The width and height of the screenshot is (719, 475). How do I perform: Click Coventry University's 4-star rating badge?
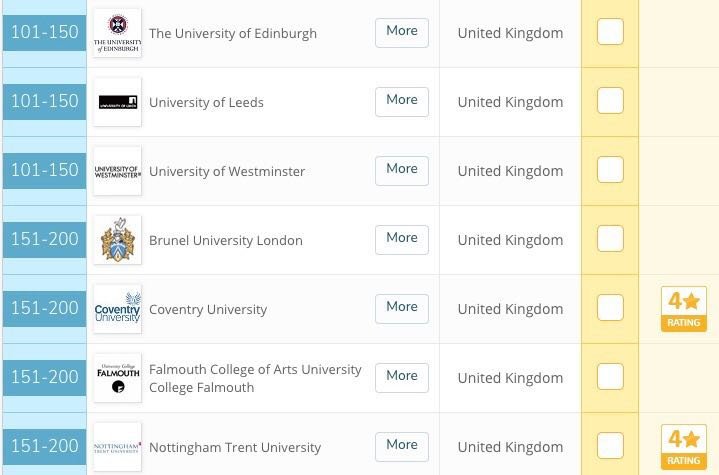684,309
